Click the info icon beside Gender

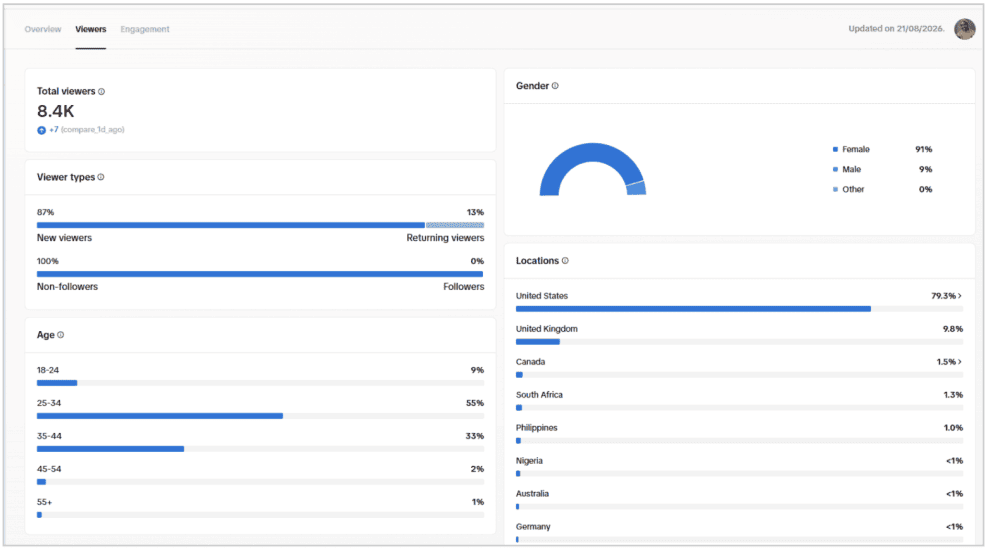(x=555, y=86)
